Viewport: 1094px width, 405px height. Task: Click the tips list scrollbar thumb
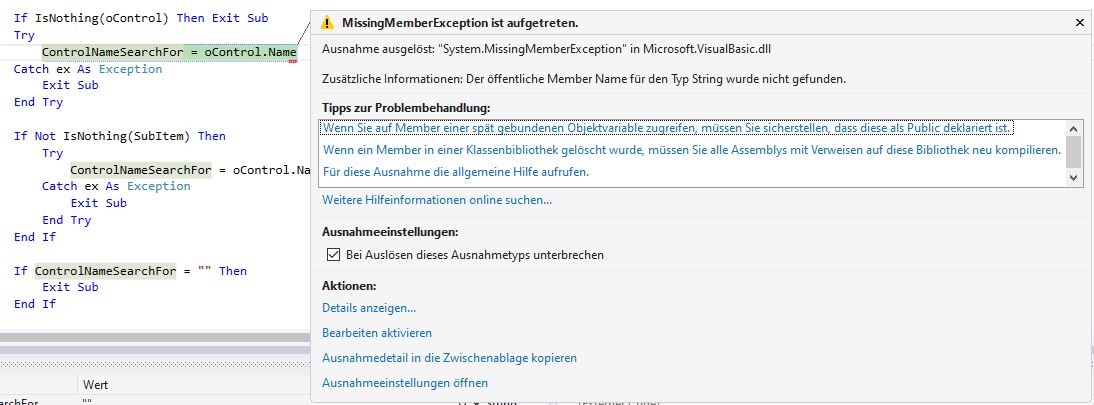pyautogui.click(x=1074, y=151)
